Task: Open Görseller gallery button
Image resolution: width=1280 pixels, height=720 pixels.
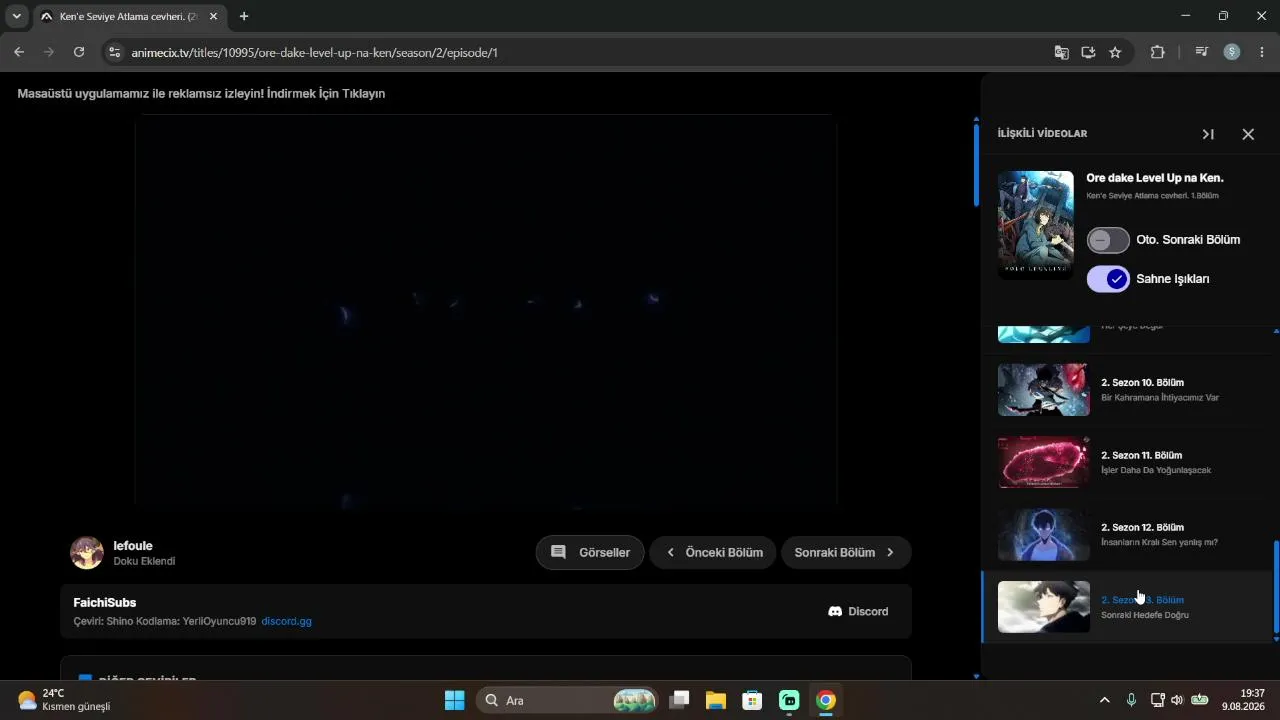Action: (x=590, y=552)
